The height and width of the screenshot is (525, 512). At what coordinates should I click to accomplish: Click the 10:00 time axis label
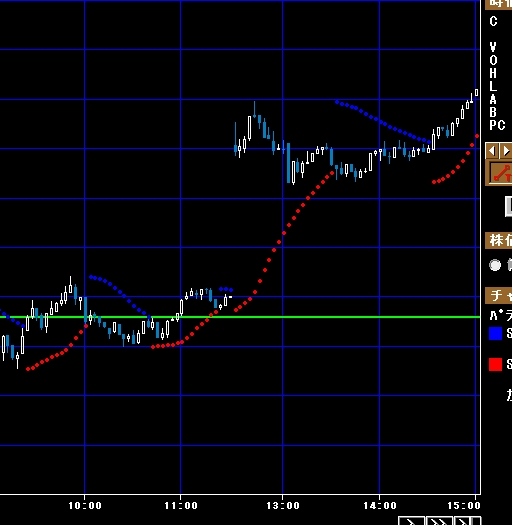click(x=85, y=506)
